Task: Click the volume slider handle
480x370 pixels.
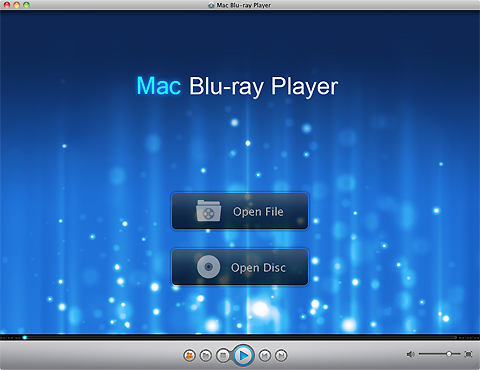Action: point(449,354)
